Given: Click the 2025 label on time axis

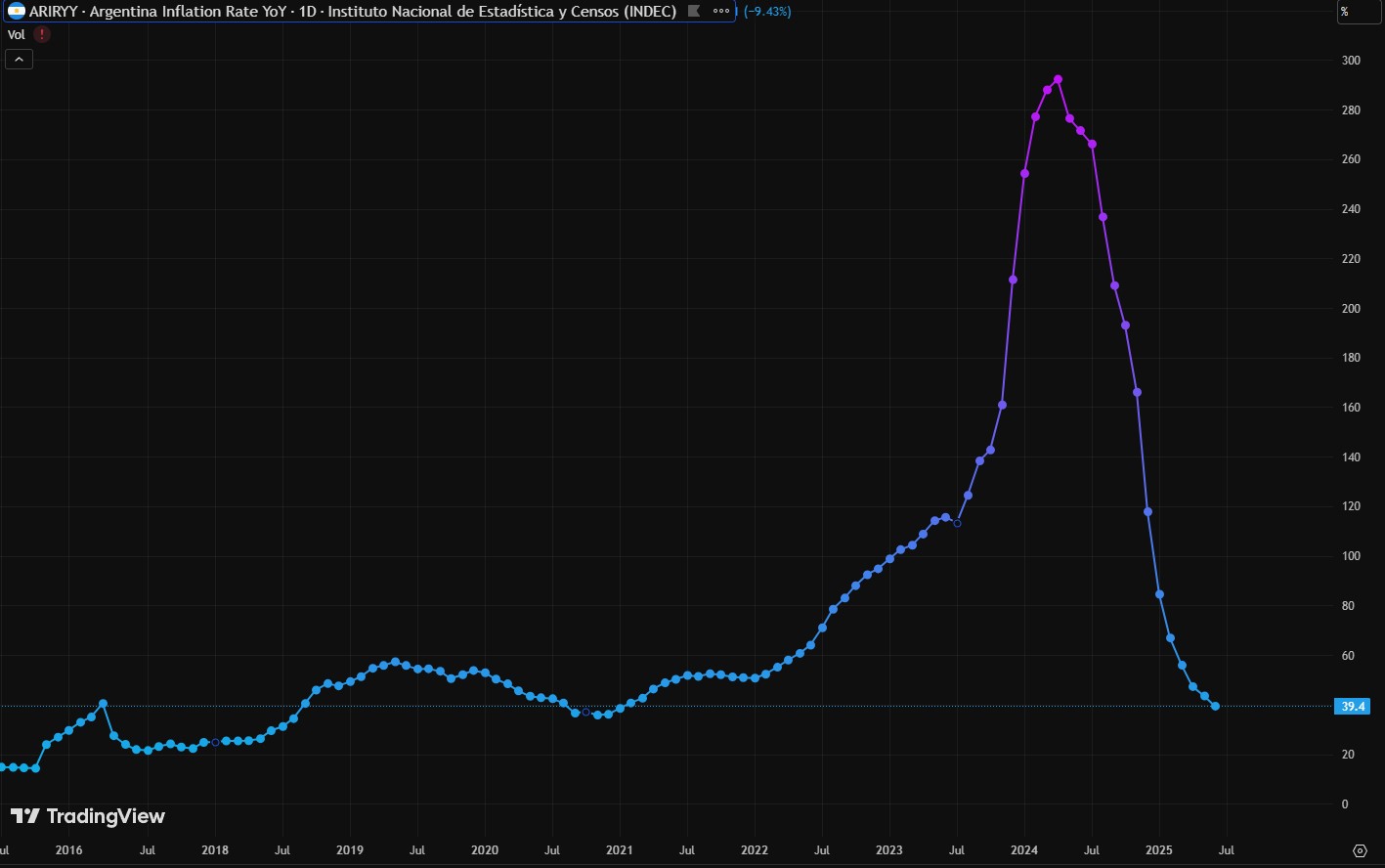Looking at the screenshot, I should (x=1159, y=850).
